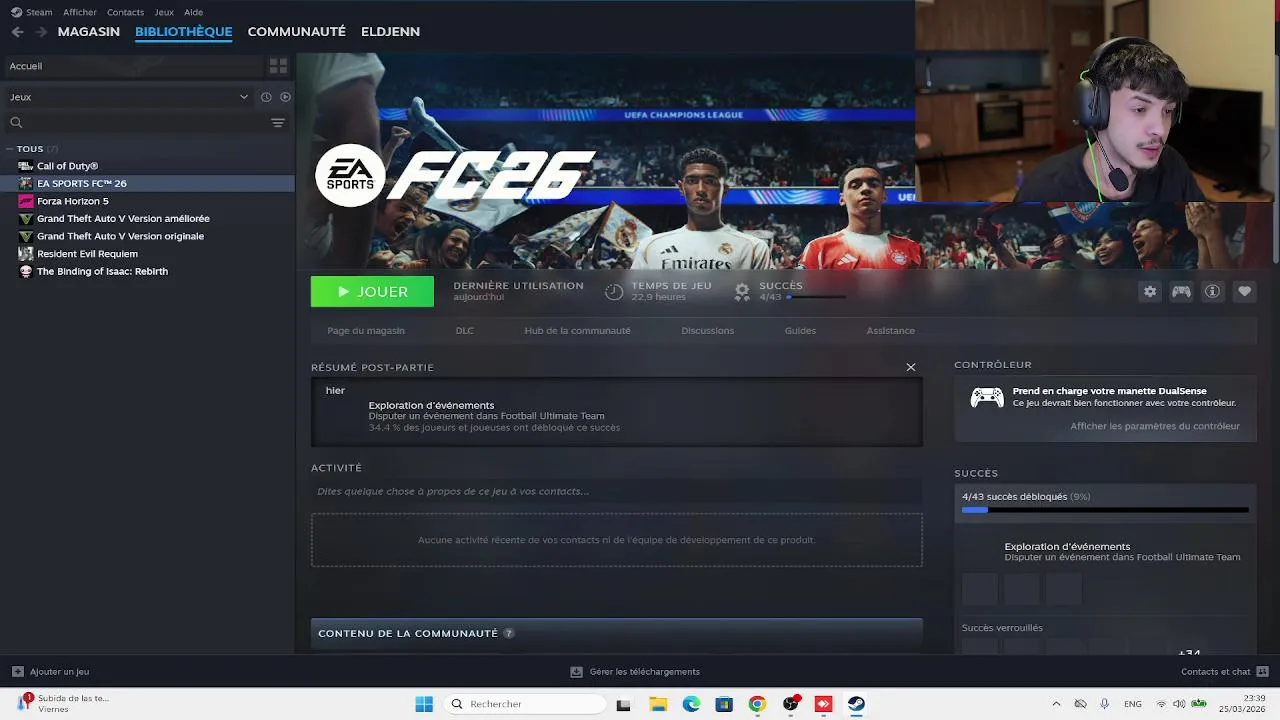Click the achievements progress bar in Succès panel
The width and height of the screenshot is (1280, 720).
[x=1105, y=510]
